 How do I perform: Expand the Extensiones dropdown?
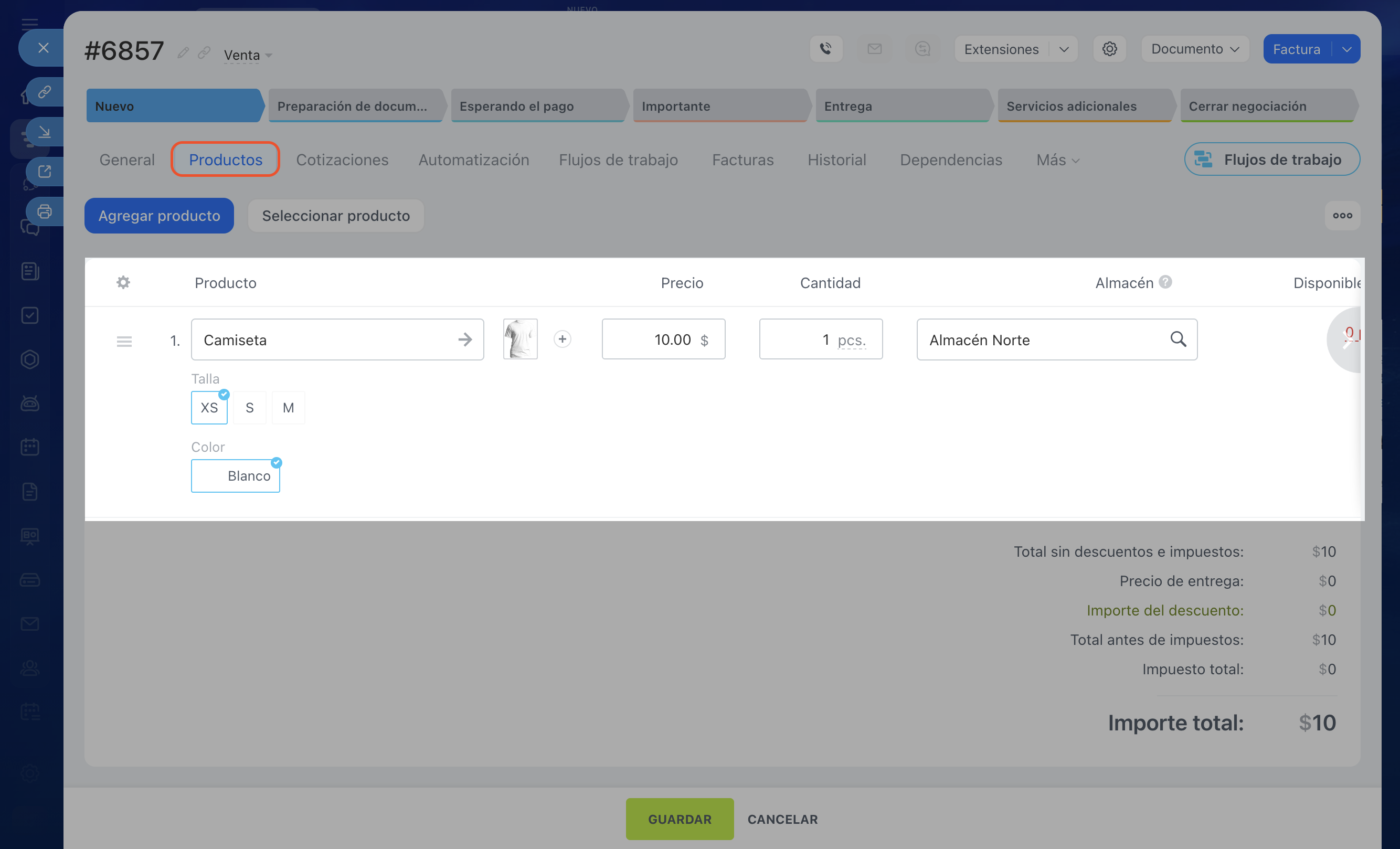pyautogui.click(x=1063, y=49)
